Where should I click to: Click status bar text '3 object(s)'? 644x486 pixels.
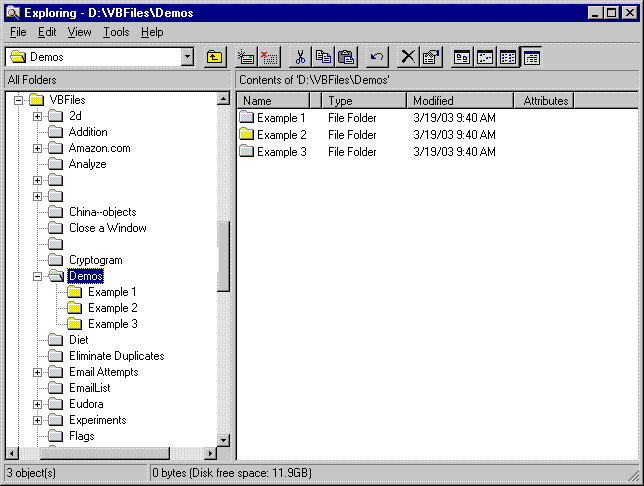[x=31, y=473]
